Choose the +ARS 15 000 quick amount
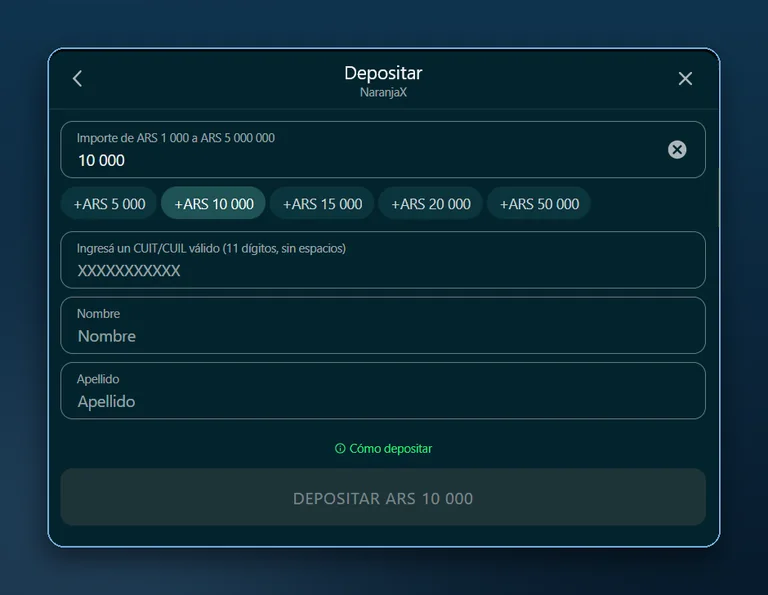This screenshot has height=595, width=768. tap(322, 204)
